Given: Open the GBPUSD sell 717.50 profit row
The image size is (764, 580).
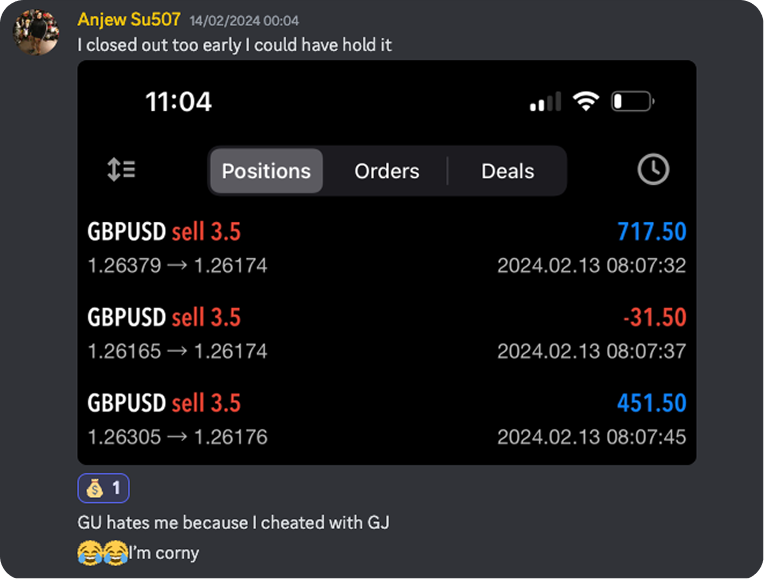Looking at the screenshot, I should point(386,248).
